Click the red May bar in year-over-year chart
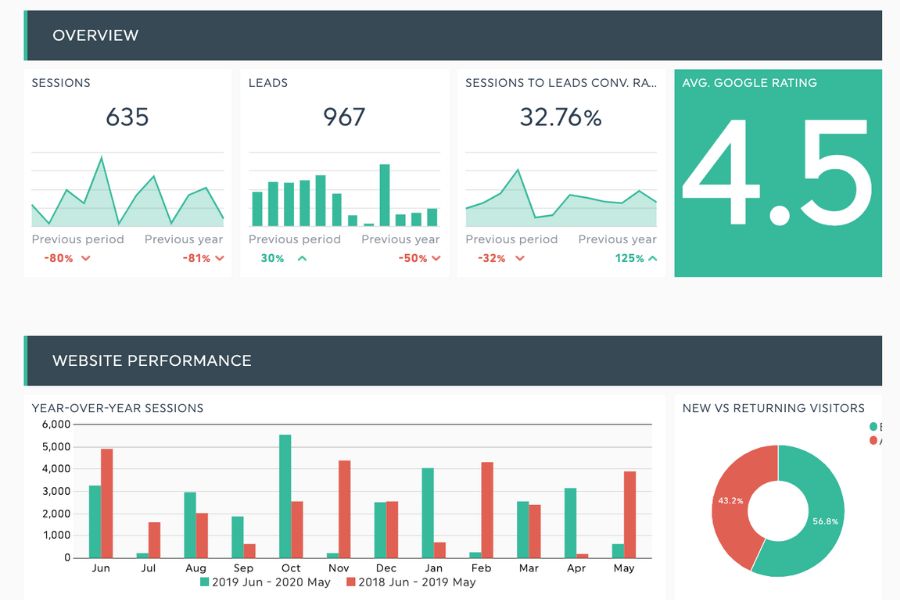 [630, 514]
